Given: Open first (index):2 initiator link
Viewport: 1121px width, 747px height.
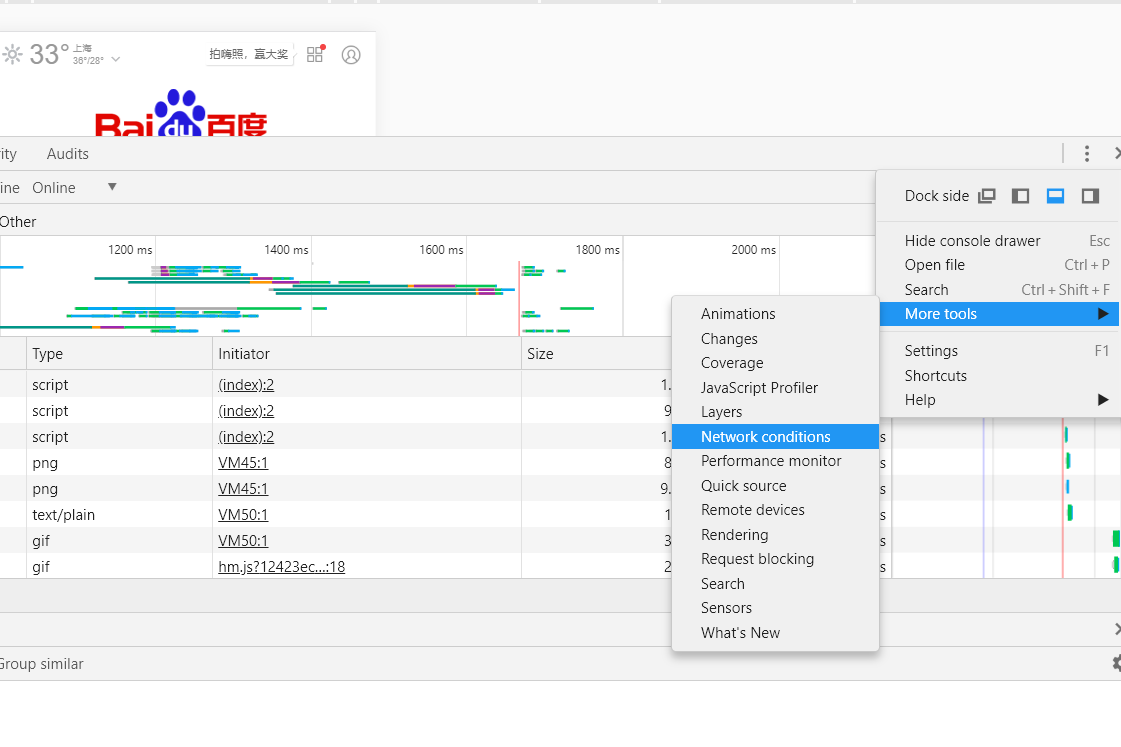Looking at the screenshot, I should (x=246, y=385).
